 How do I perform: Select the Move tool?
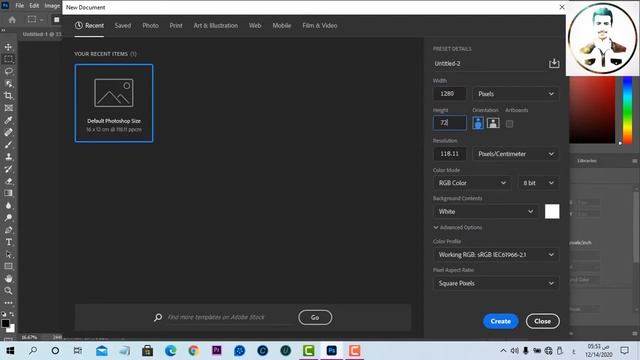[x=8, y=47]
